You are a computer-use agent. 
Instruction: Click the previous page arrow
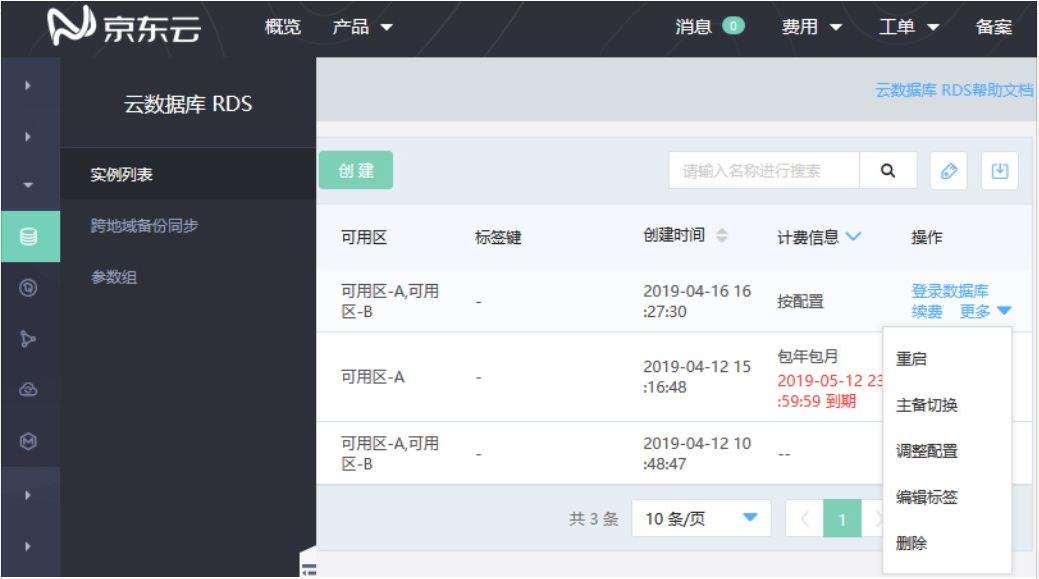point(804,518)
